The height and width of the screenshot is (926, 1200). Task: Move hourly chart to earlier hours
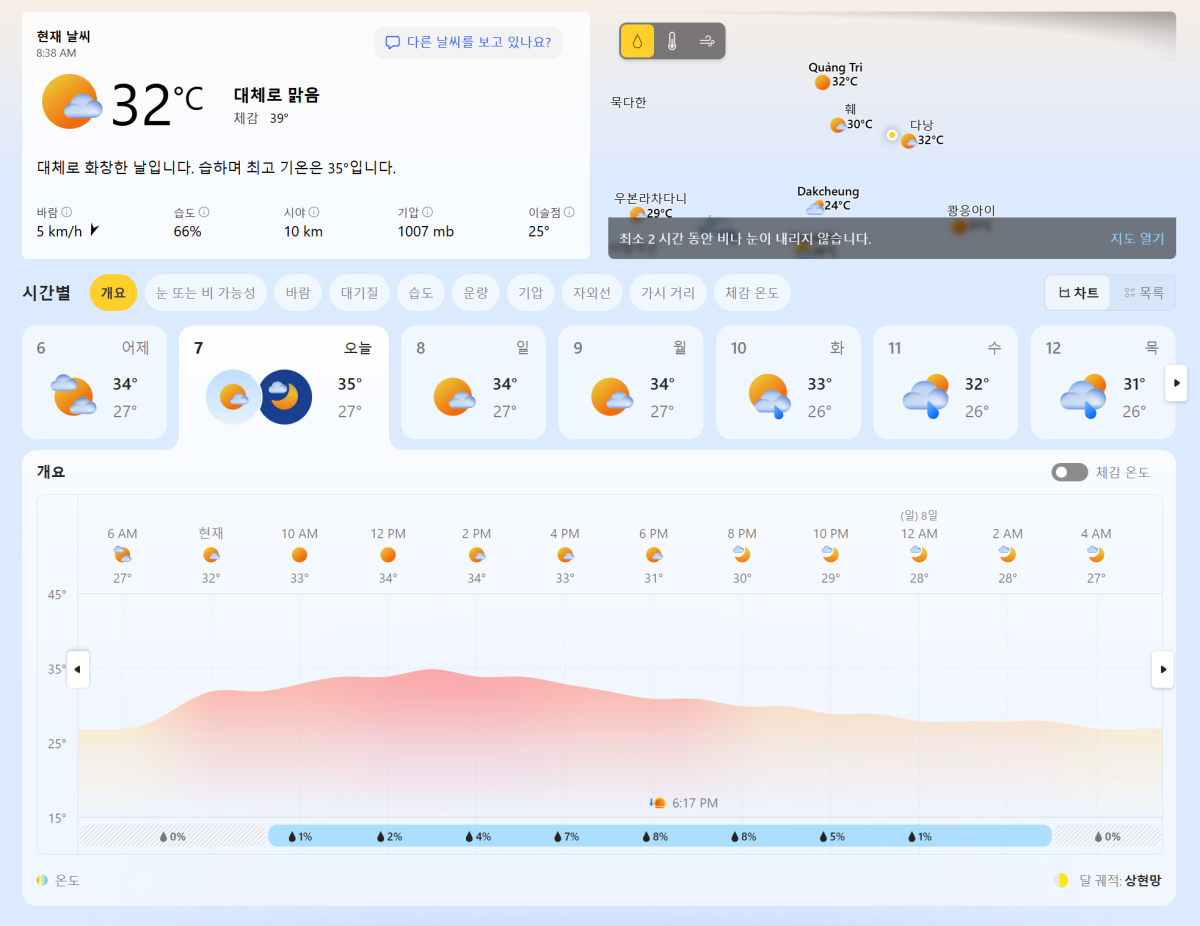pos(78,669)
